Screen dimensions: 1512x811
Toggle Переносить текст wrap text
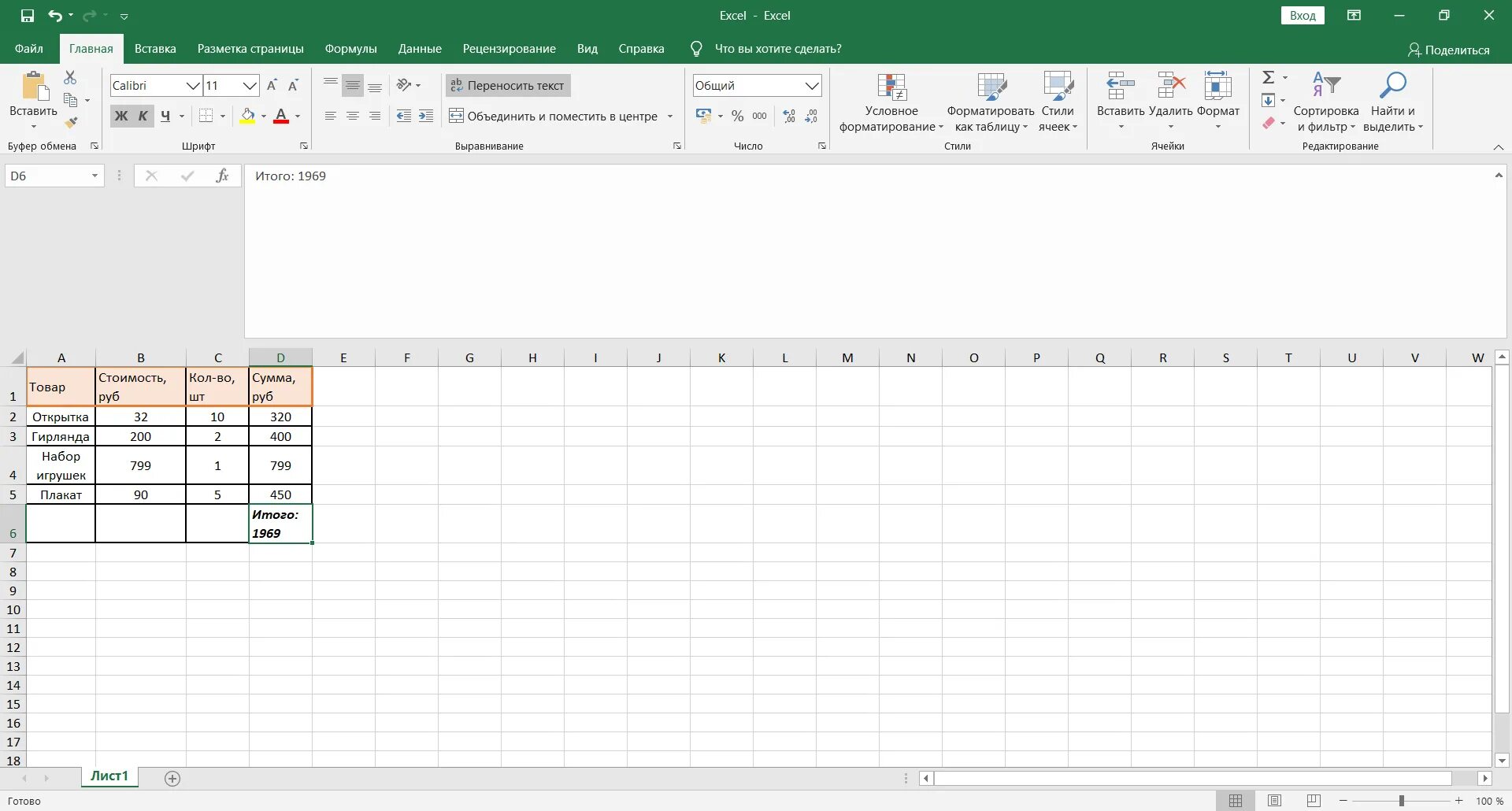point(508,85)
